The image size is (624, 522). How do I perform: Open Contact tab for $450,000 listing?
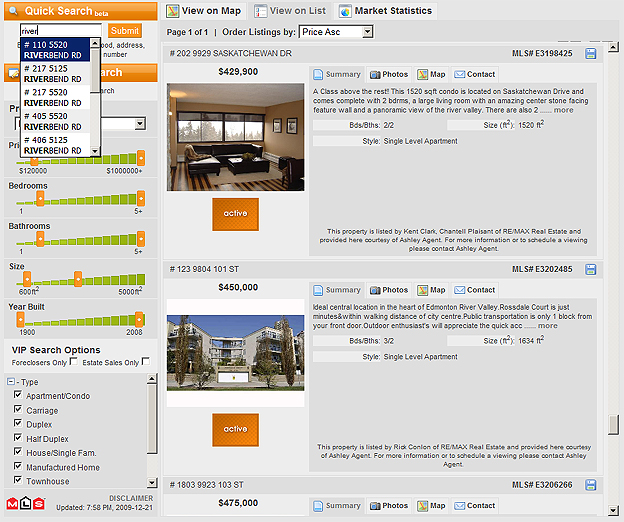475,290
